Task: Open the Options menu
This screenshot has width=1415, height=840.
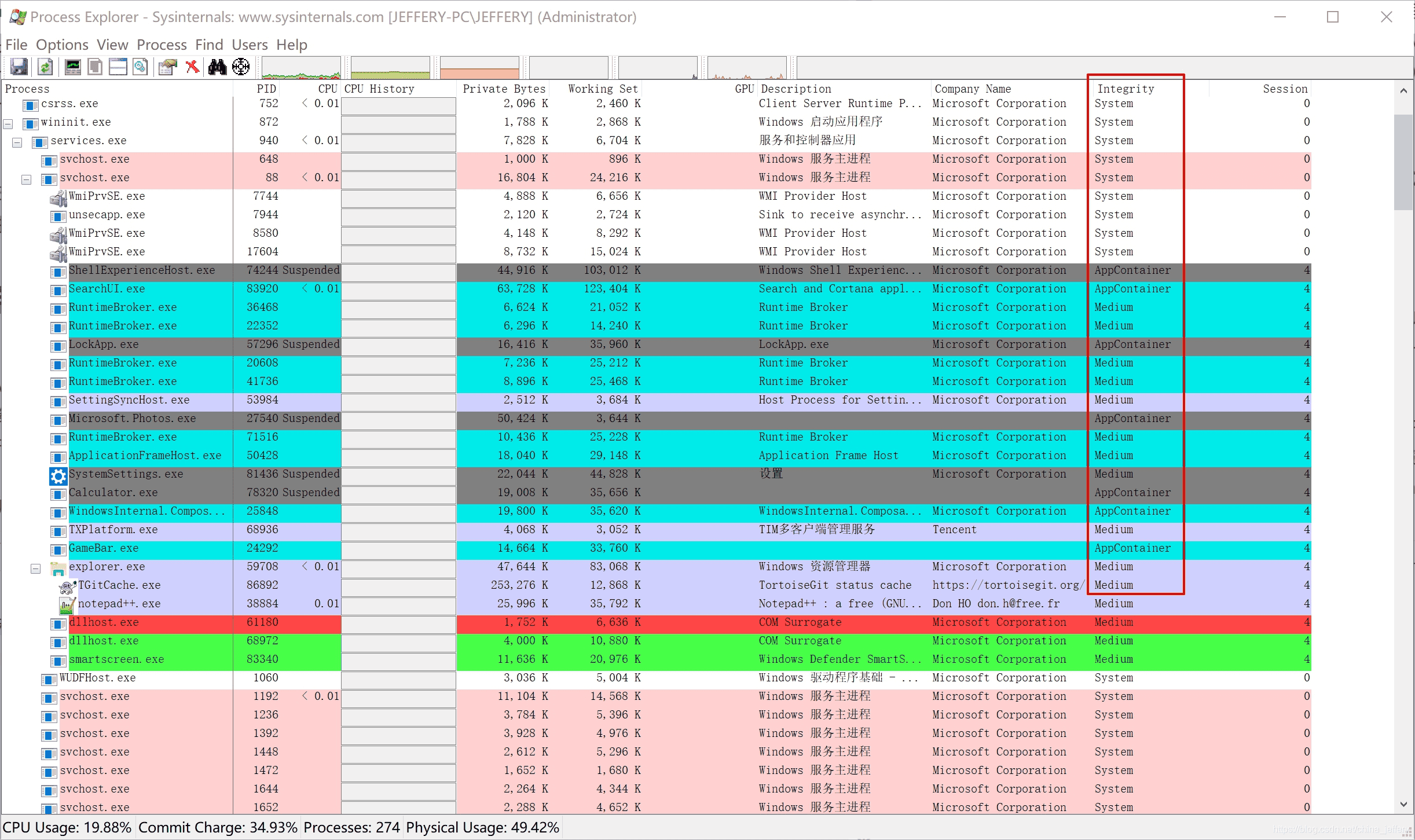Action: coord(62,45)
